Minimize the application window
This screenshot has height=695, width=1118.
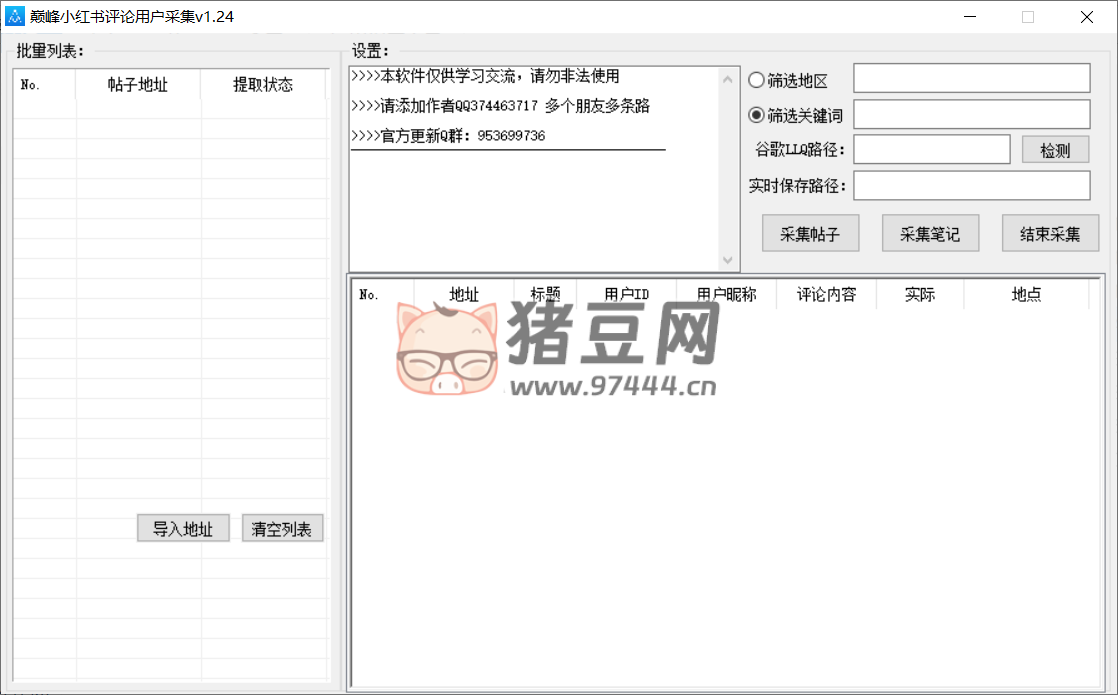[970, 16]
